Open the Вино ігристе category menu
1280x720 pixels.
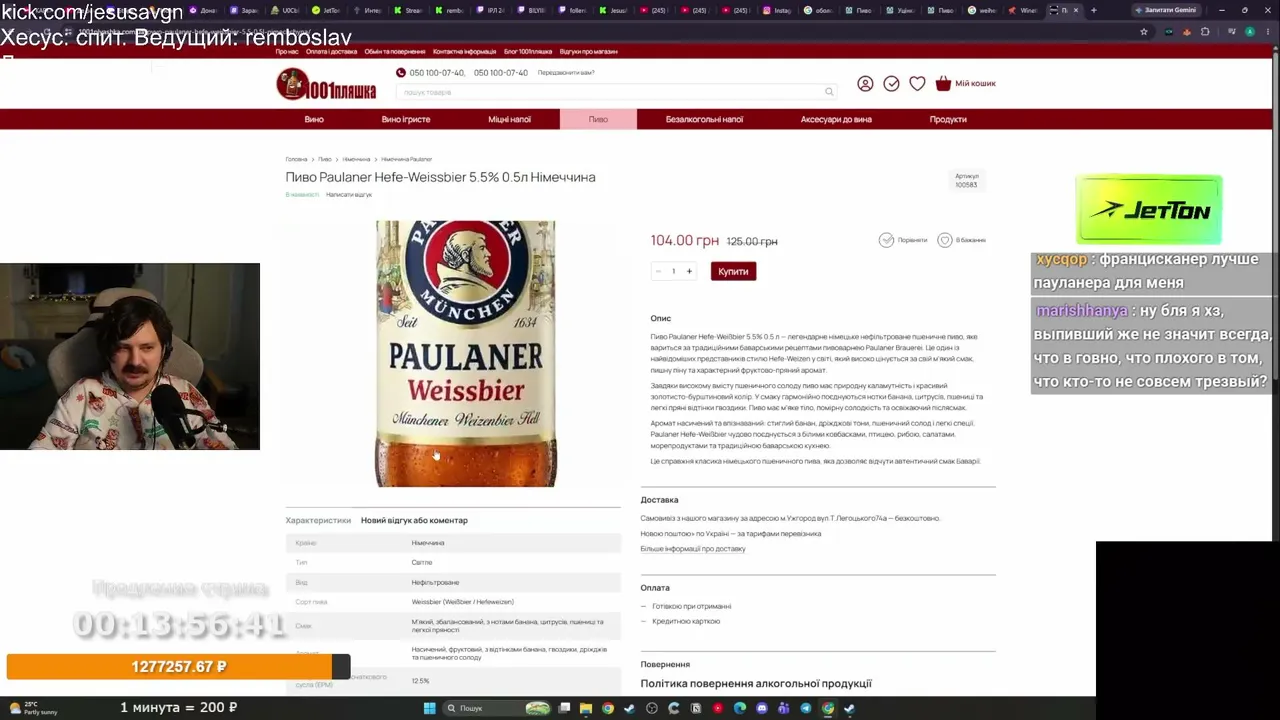point(406,119)
